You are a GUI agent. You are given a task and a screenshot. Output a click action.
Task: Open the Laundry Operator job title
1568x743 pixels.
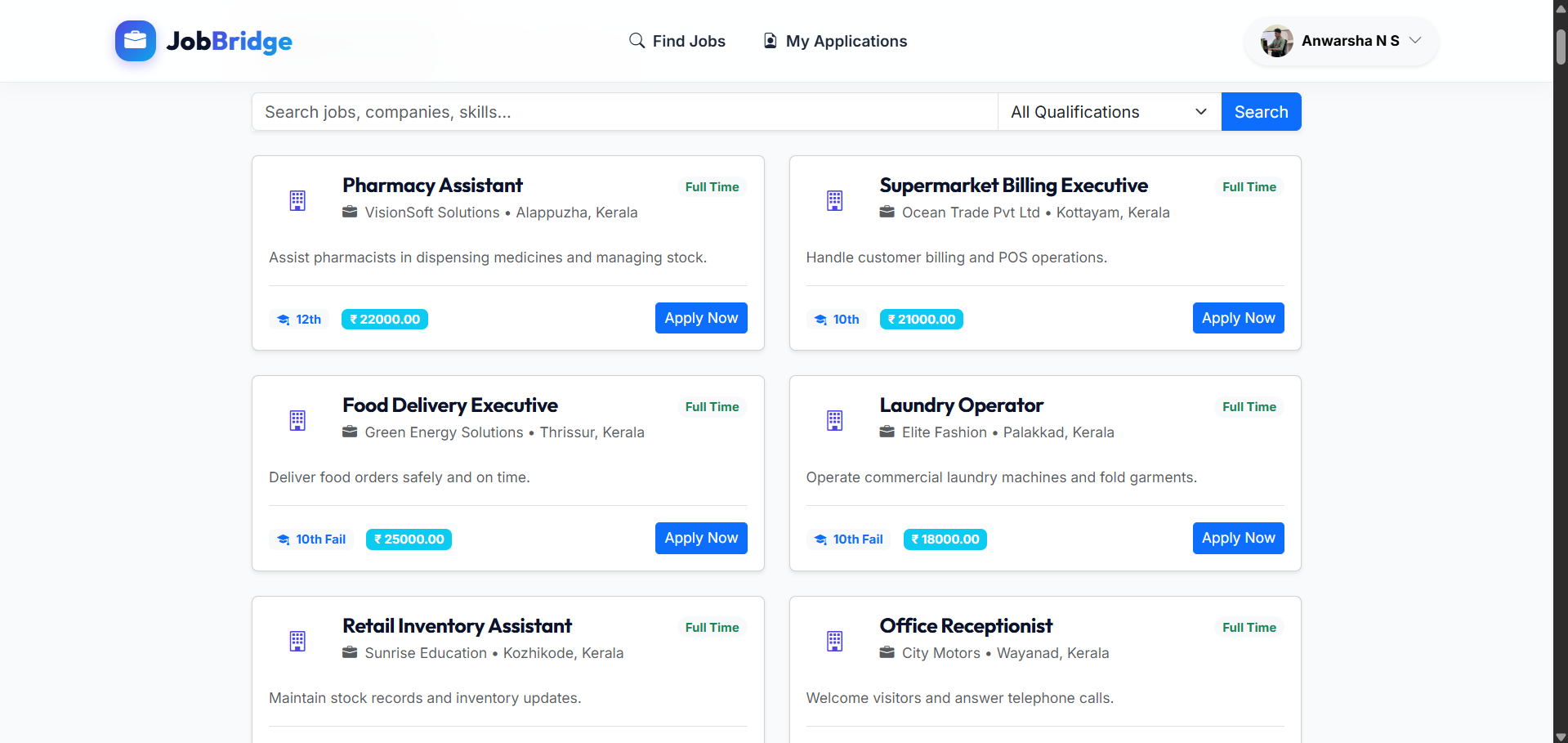click(961, 405)
